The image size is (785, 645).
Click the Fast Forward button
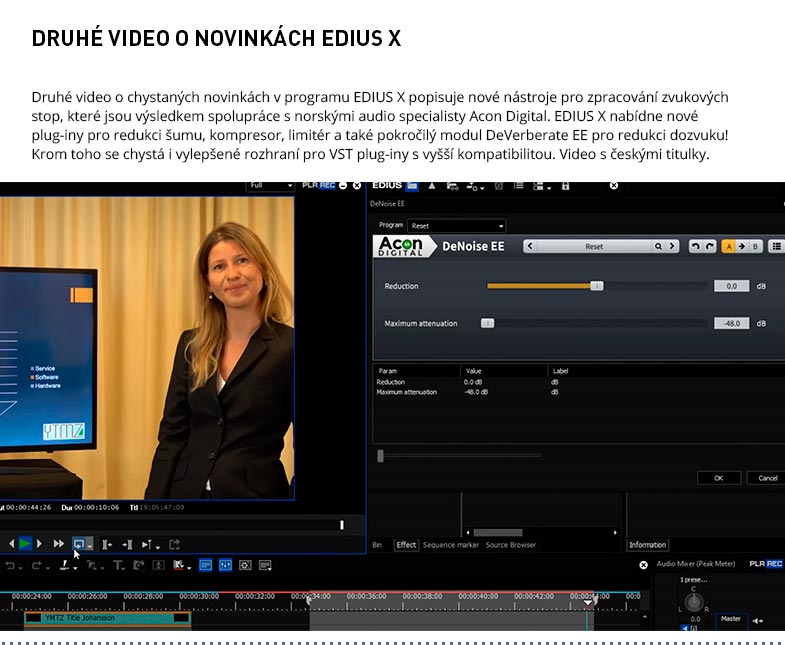click(x=59, y=544)
